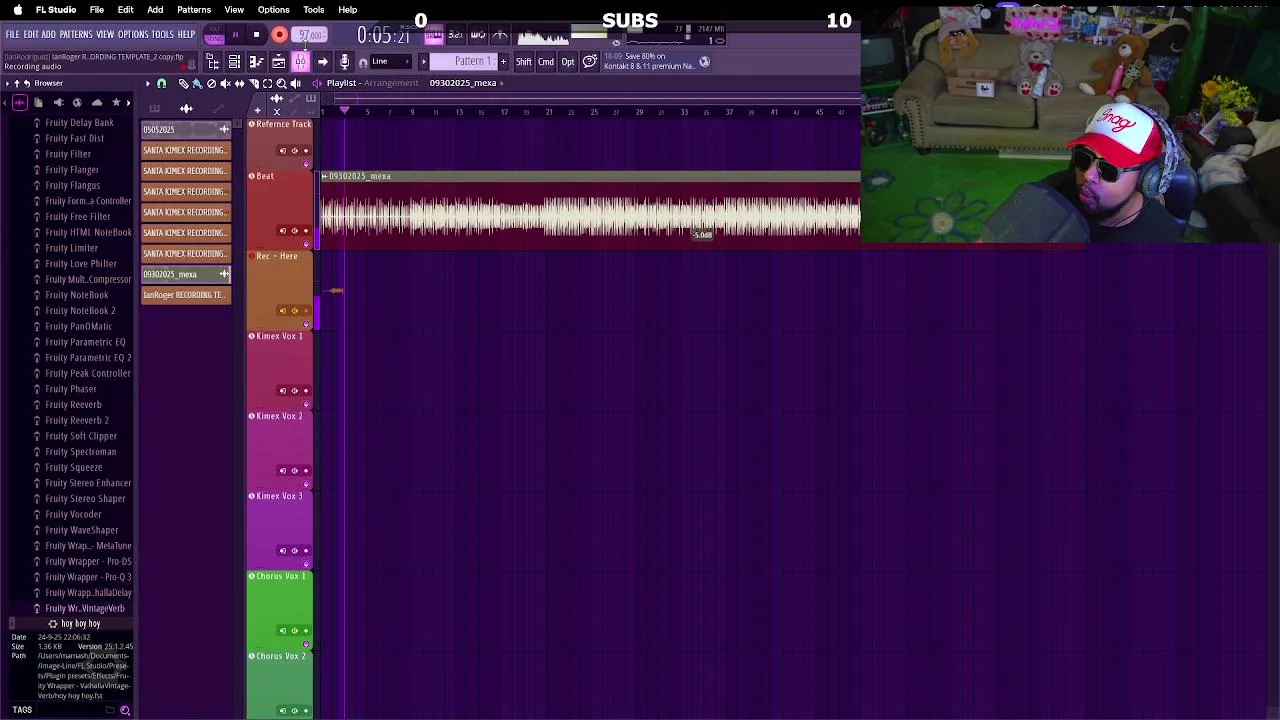1280x720 pixels.
Task: Select the selection tool in playlist
Action: coord(267,83)
